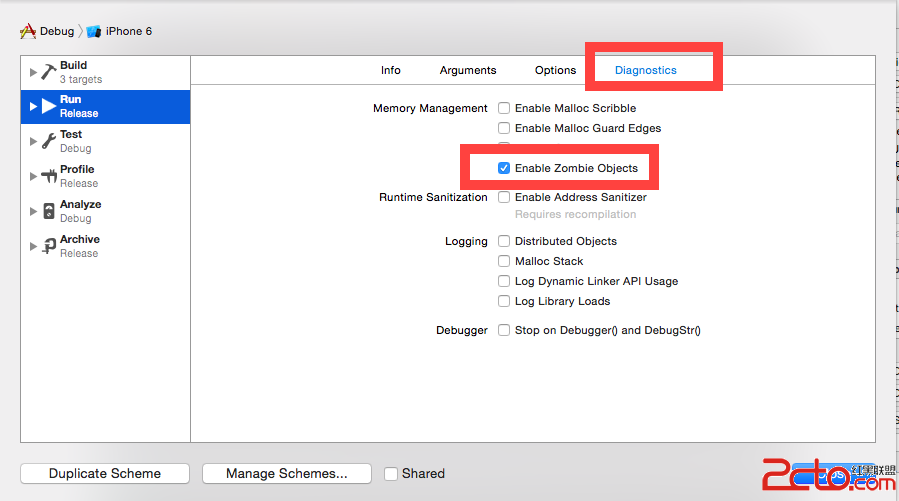
Task: Click the Duplicate Scheme button
Action: [105, 474]
